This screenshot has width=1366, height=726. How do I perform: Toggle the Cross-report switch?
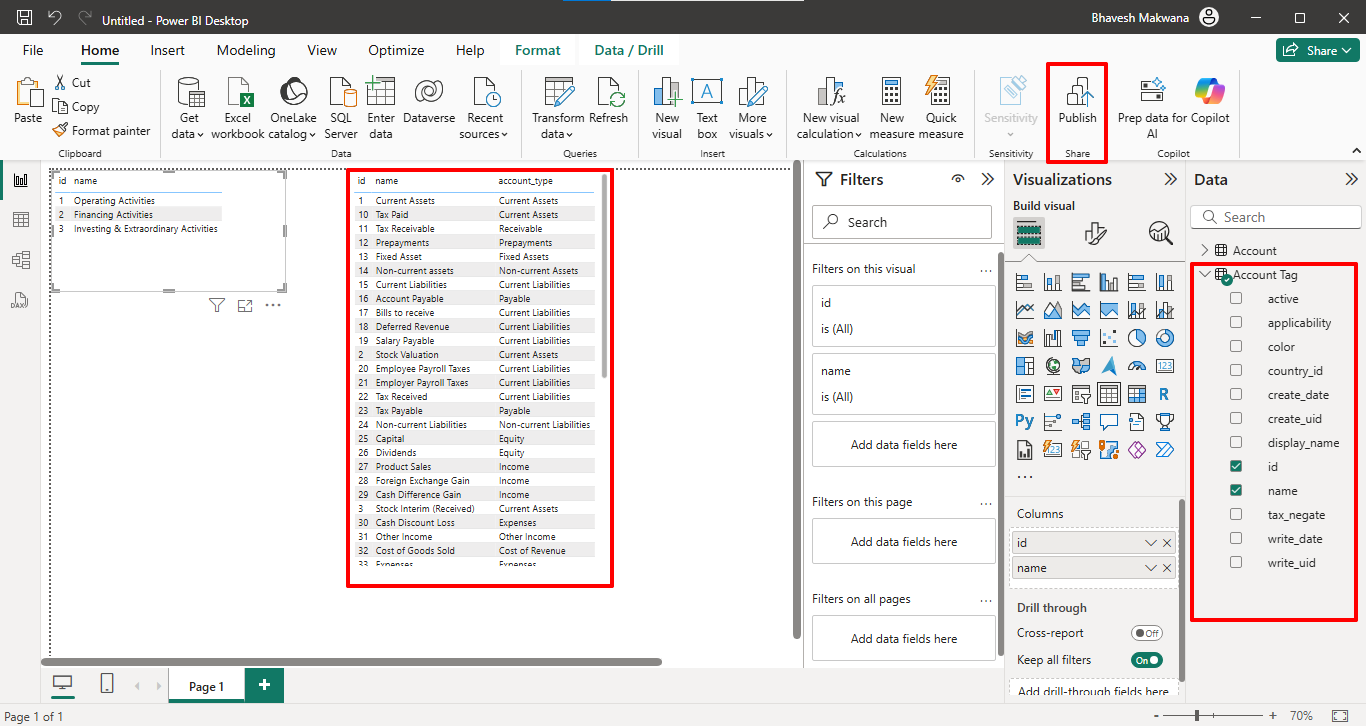tap(1146, 633)
